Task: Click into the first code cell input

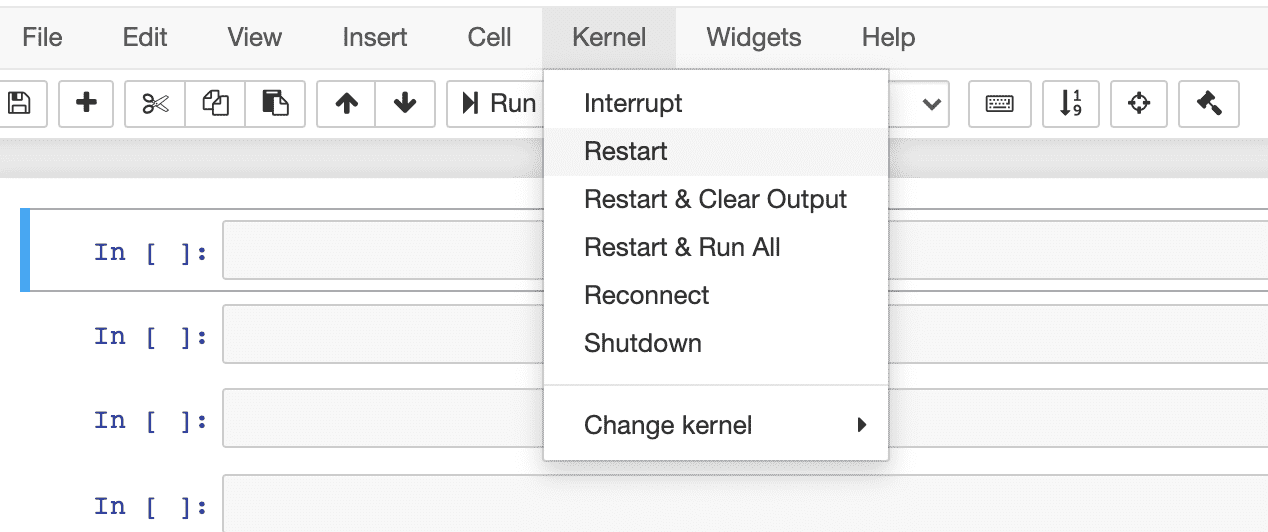Action: pos(380,251)
